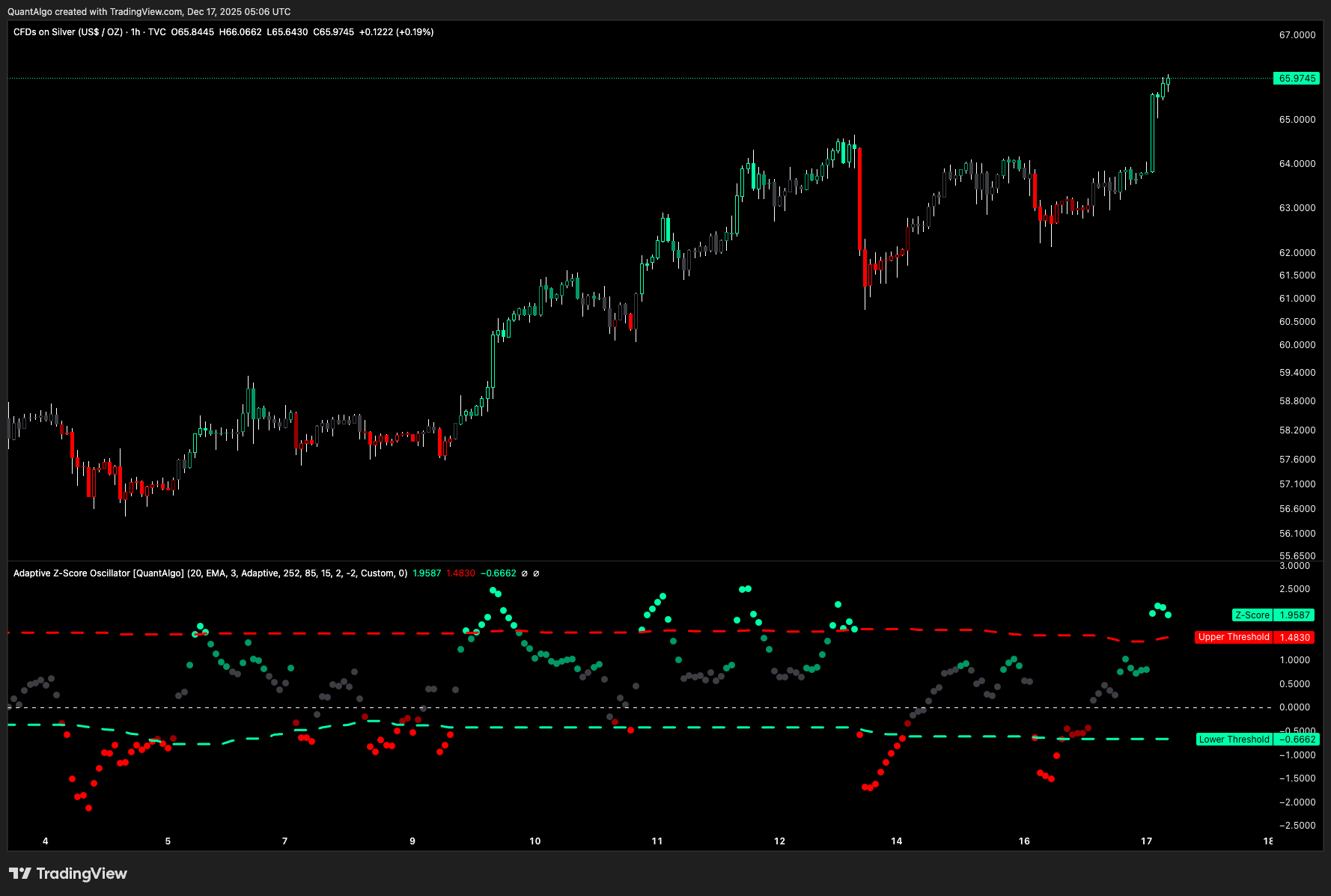Click date label 7 on time axis
Image resolution: width=1331 pixels, height=896 pixels.
(x=285, y=841)
